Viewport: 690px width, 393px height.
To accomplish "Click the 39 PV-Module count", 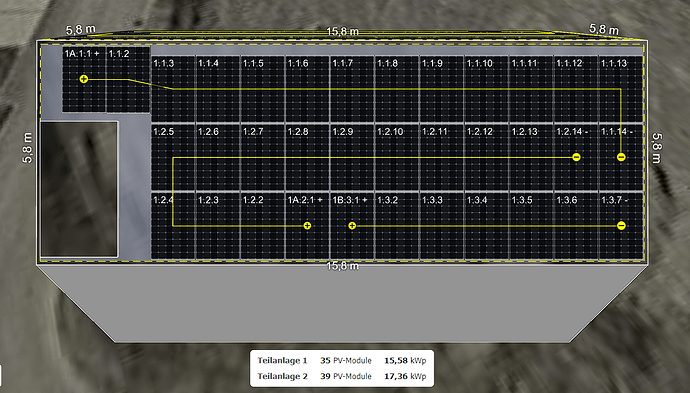I will tap(346, 376).
